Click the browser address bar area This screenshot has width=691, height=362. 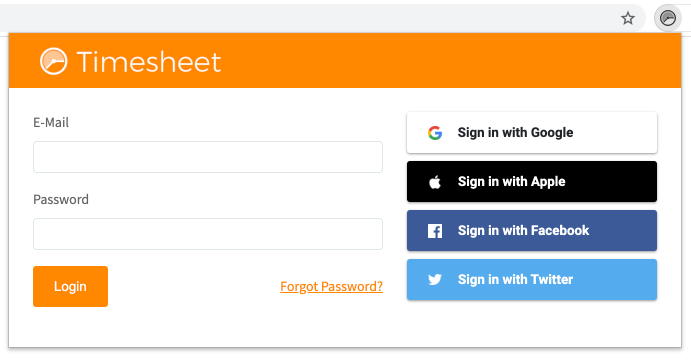(308, 18)
